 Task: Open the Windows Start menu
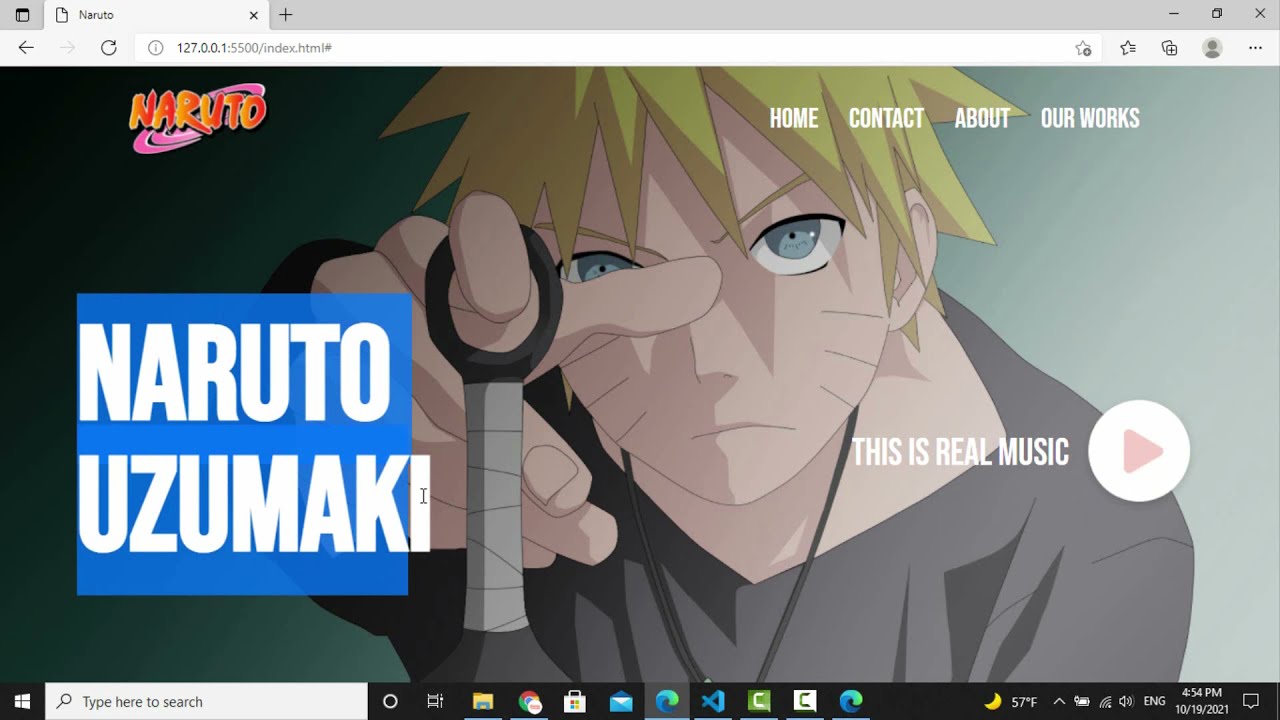(22, 701)
